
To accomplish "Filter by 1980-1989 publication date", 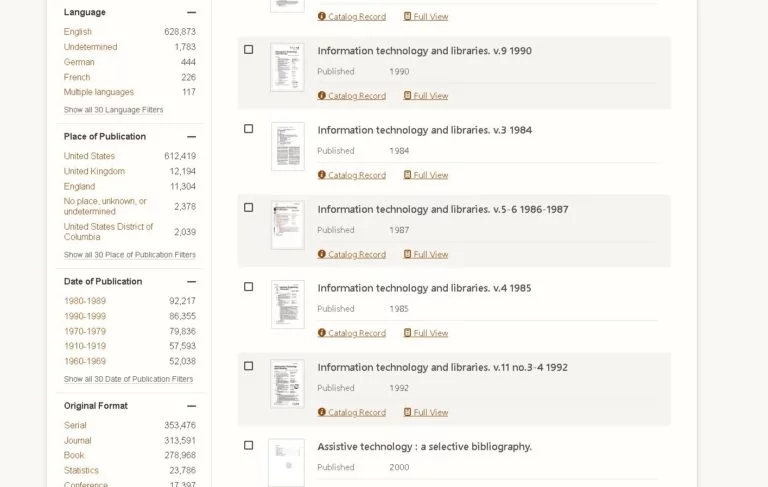I will pos(85,301).
